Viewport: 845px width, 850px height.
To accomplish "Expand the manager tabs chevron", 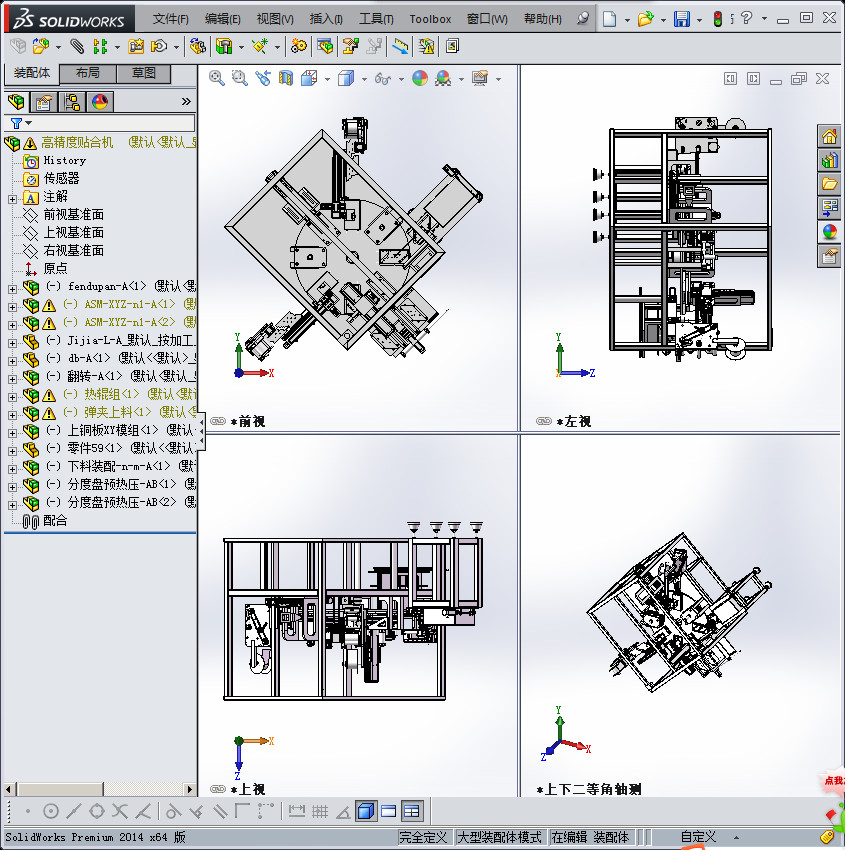I will click(186, 101).
